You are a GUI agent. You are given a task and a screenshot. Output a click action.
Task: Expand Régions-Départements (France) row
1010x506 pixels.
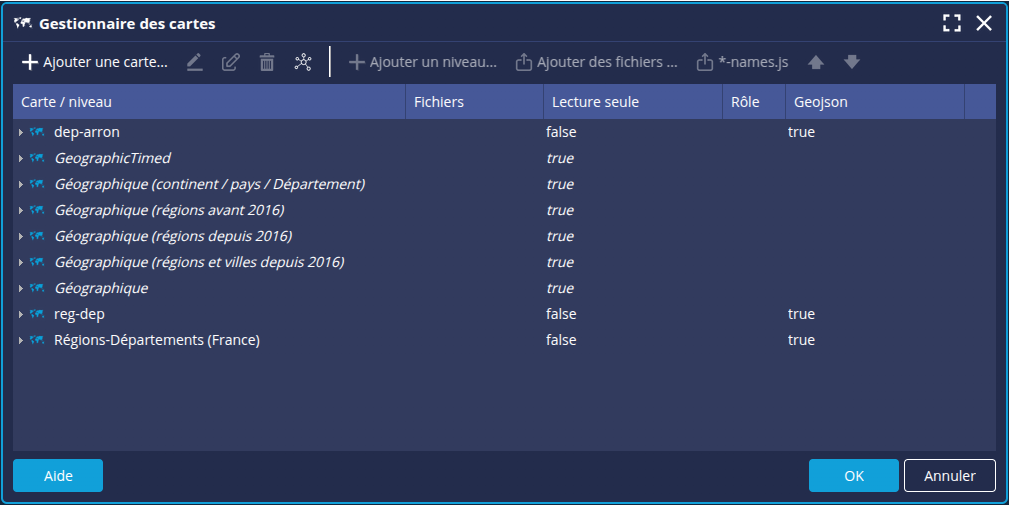click(21, 340)
